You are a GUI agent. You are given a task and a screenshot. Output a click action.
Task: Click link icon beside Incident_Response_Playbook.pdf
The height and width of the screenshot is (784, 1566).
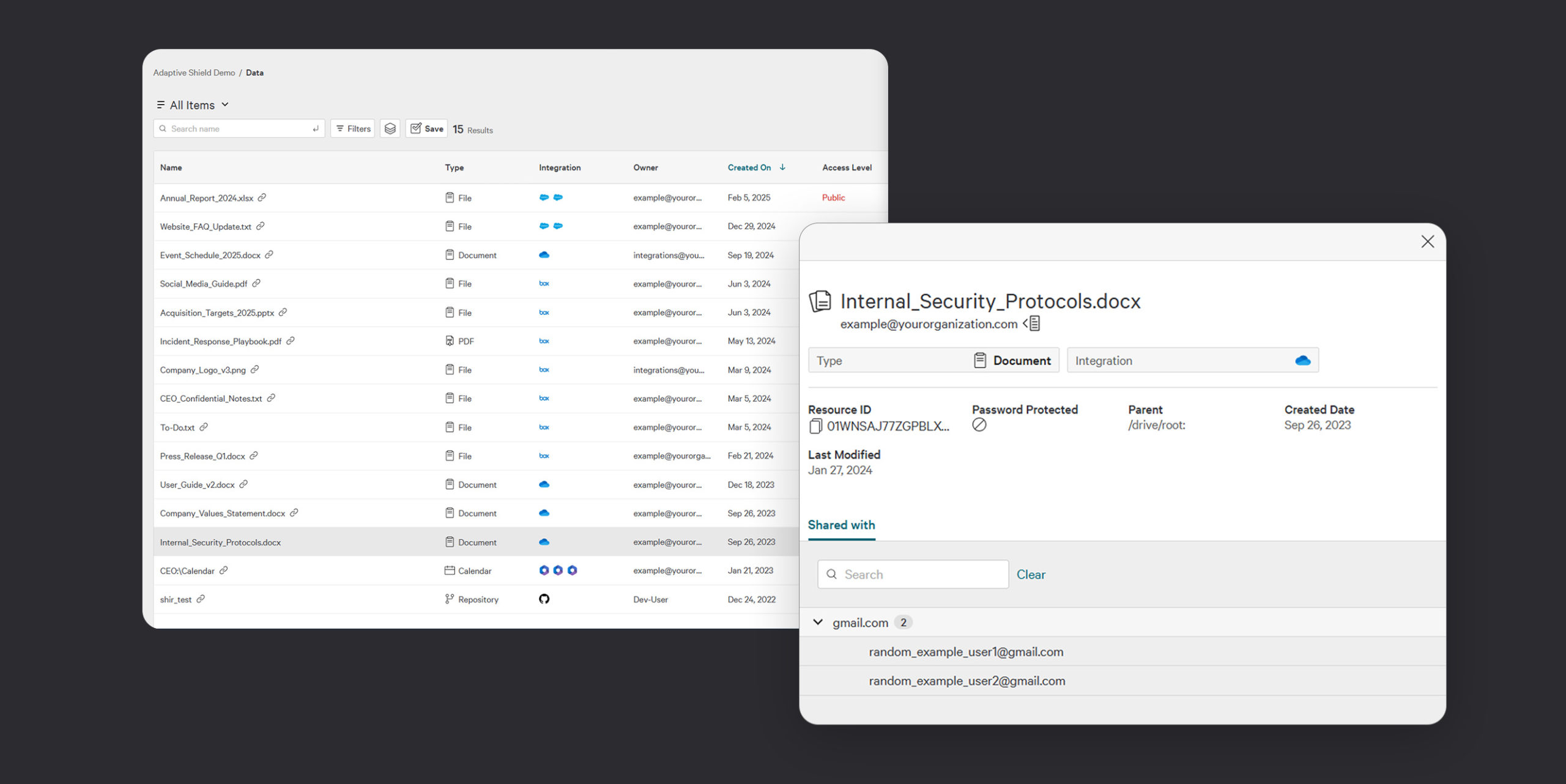291,341
